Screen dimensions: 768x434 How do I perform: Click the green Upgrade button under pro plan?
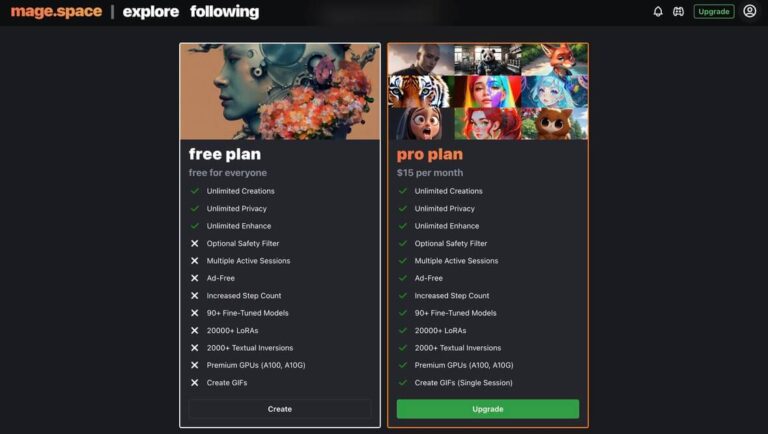coord(488,409)
